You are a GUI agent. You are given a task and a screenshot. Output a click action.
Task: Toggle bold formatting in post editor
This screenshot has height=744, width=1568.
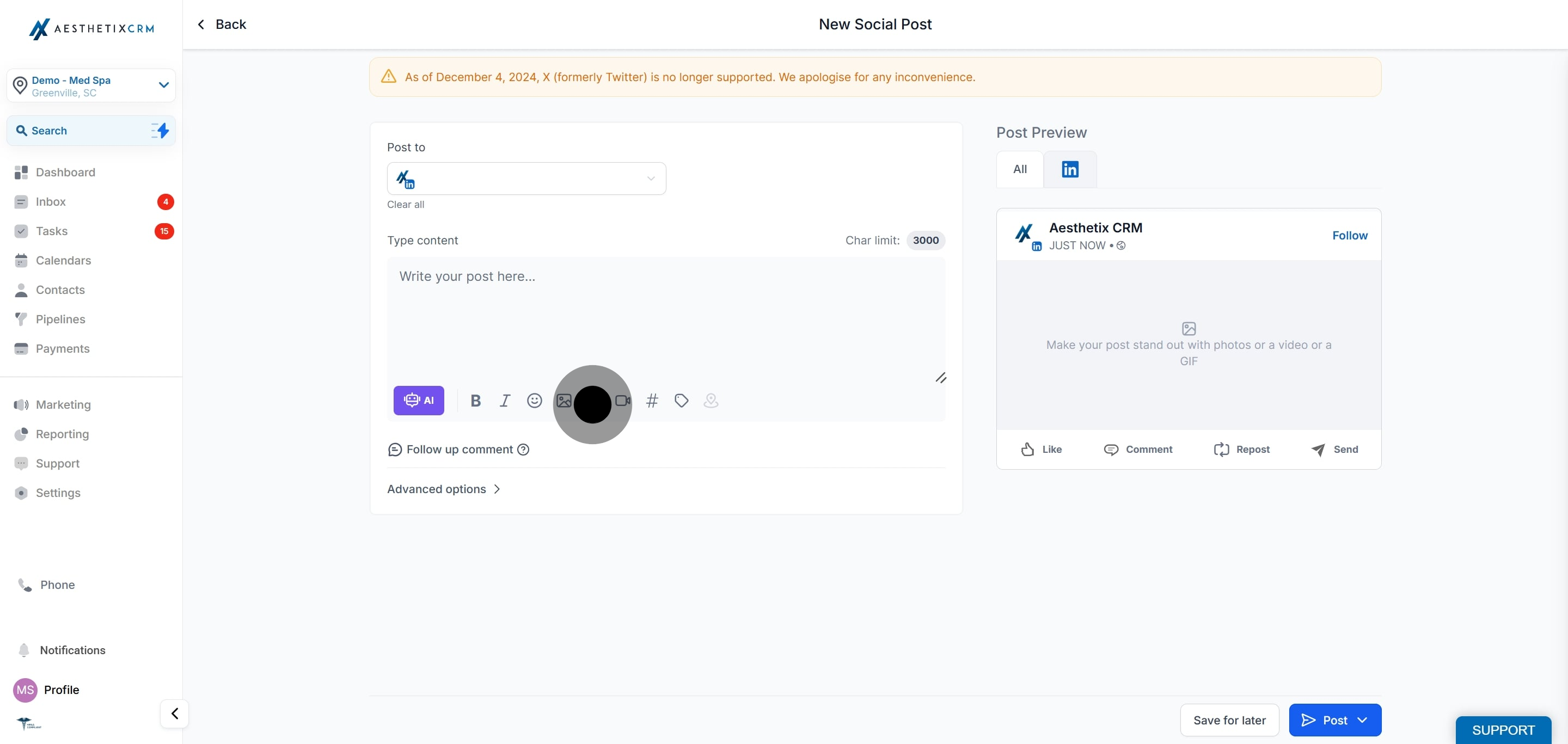tap(475, 400)
